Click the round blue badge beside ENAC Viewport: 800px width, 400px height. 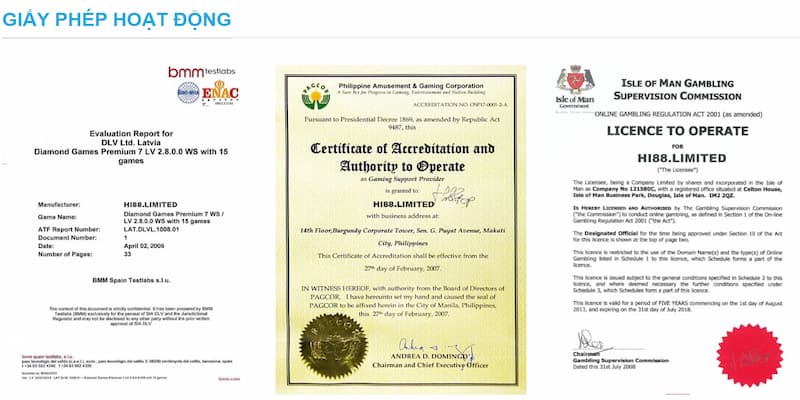click(x=188, y=93)
